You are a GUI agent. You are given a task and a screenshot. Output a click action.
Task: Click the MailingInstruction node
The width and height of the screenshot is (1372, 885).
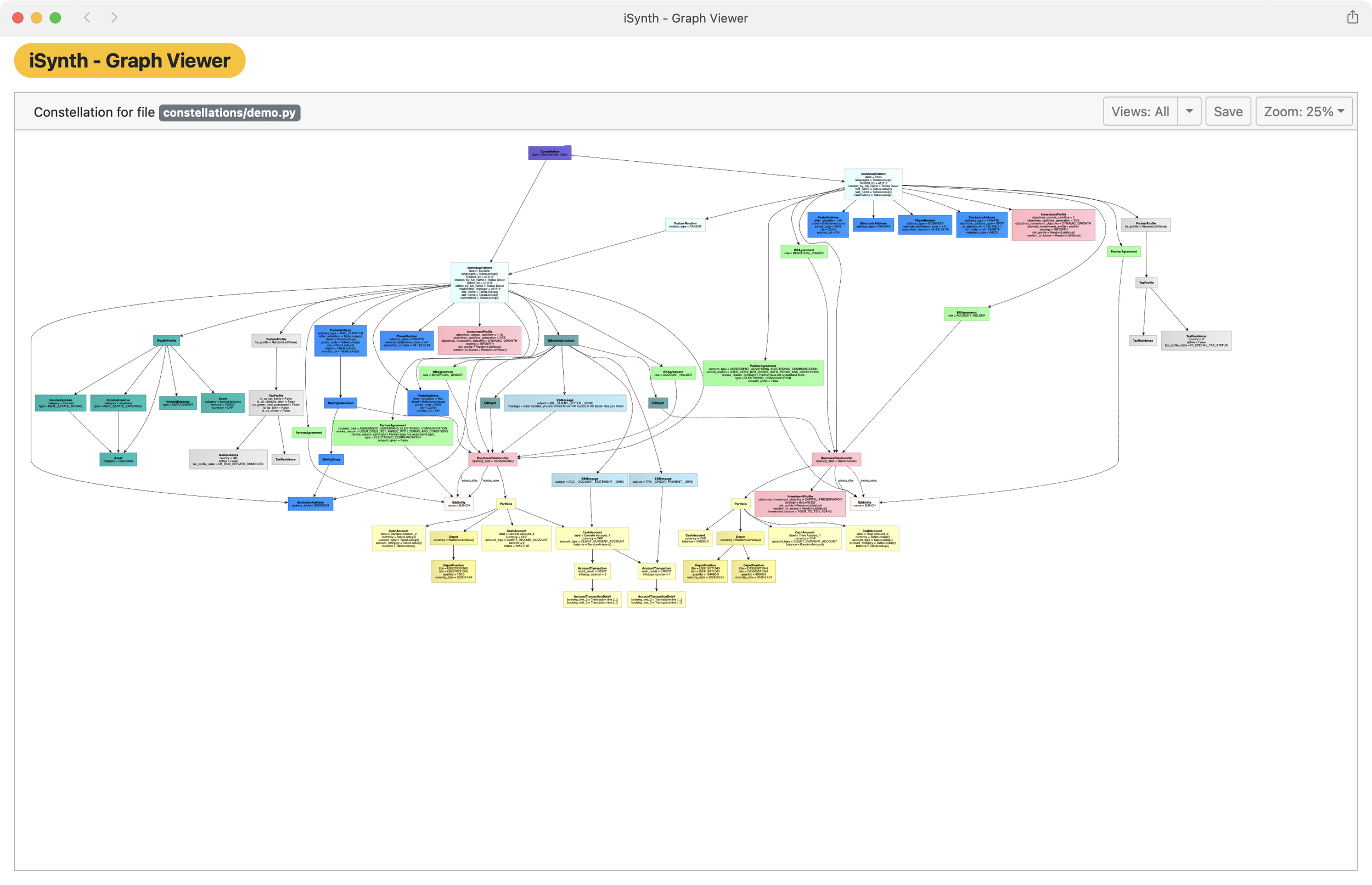[340, 403]
